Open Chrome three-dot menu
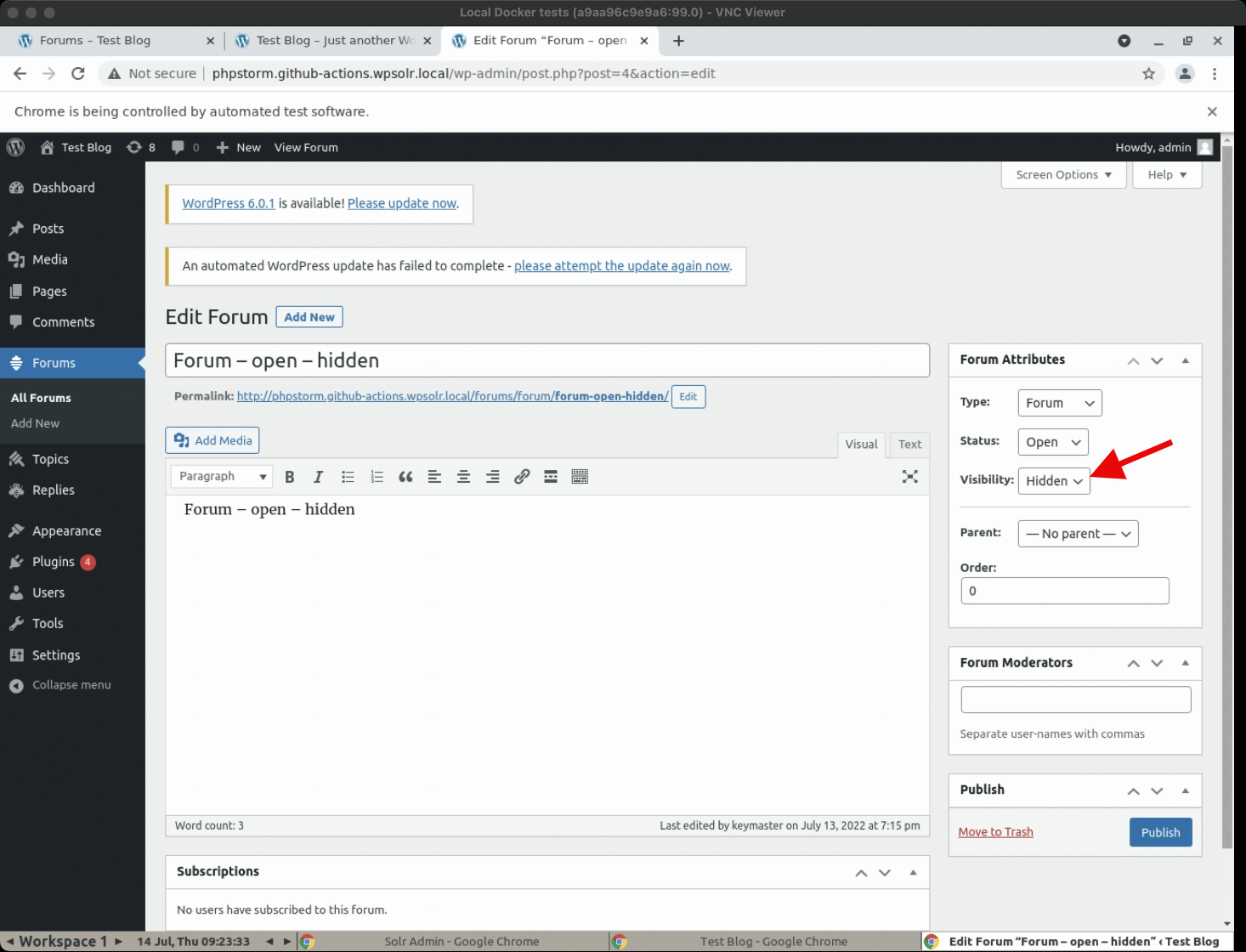1246x952 pixels. point(1215,74)
